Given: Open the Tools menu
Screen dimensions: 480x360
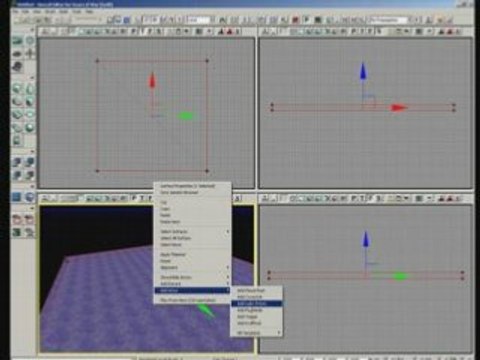Looking at the screenshot, I should pyautogui.click(x=77, y=11).
